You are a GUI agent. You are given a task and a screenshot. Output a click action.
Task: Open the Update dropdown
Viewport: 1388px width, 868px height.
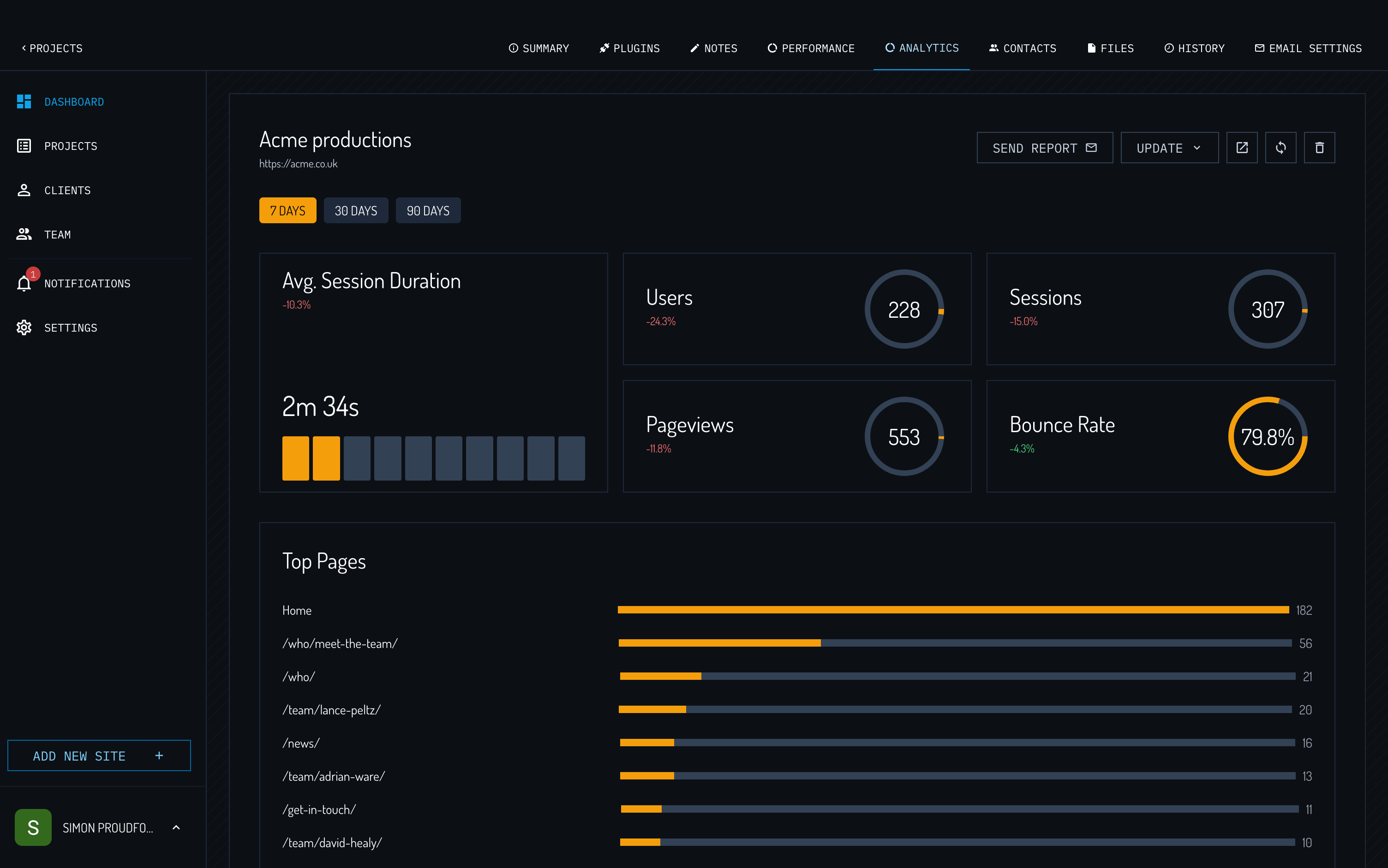1169,148
